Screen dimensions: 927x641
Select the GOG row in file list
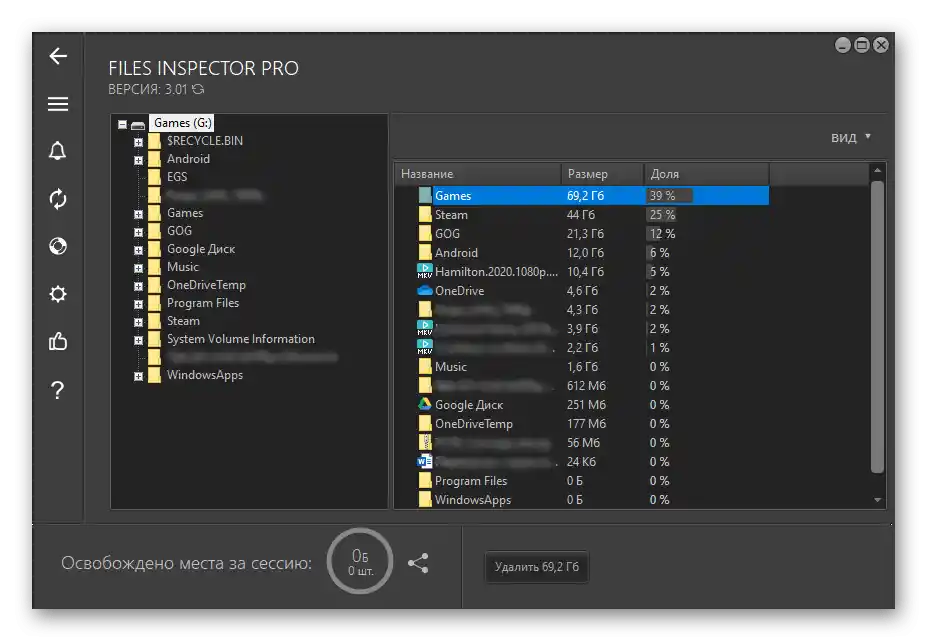pyautogui.click(x=582, y=234)
